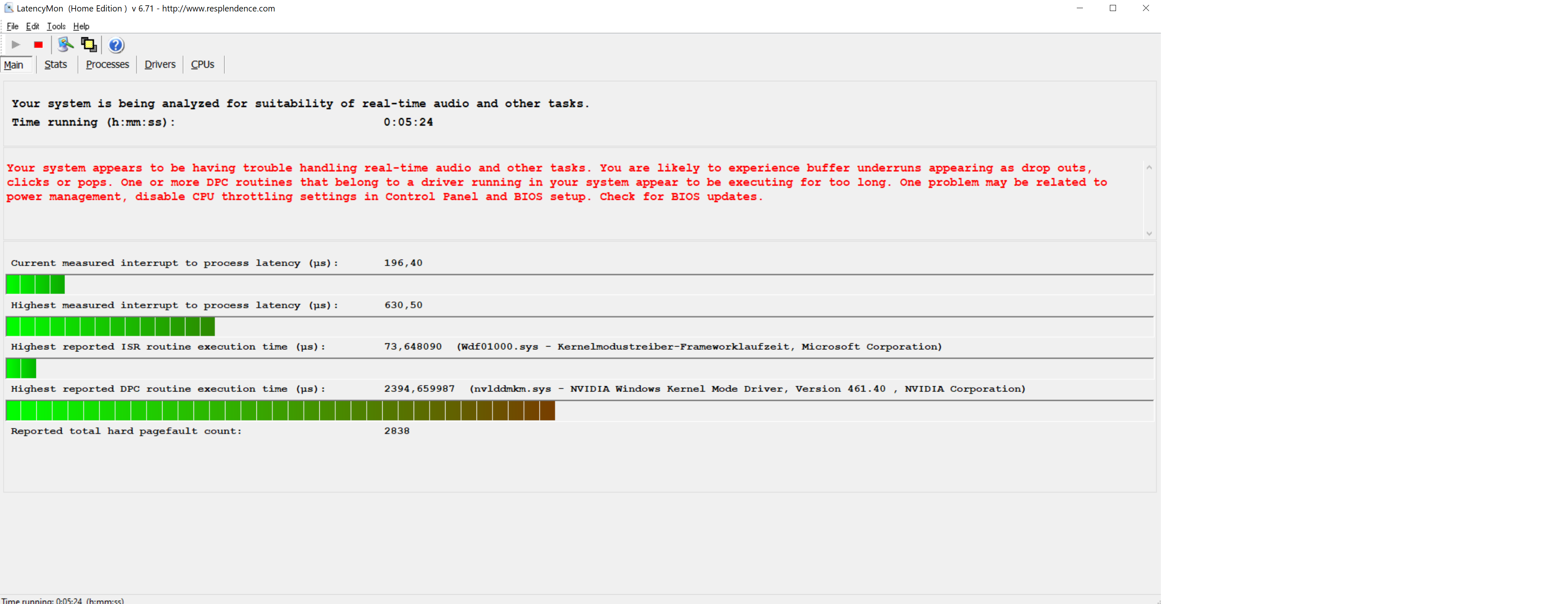Switch to the Processes tab

coord(107,65)
